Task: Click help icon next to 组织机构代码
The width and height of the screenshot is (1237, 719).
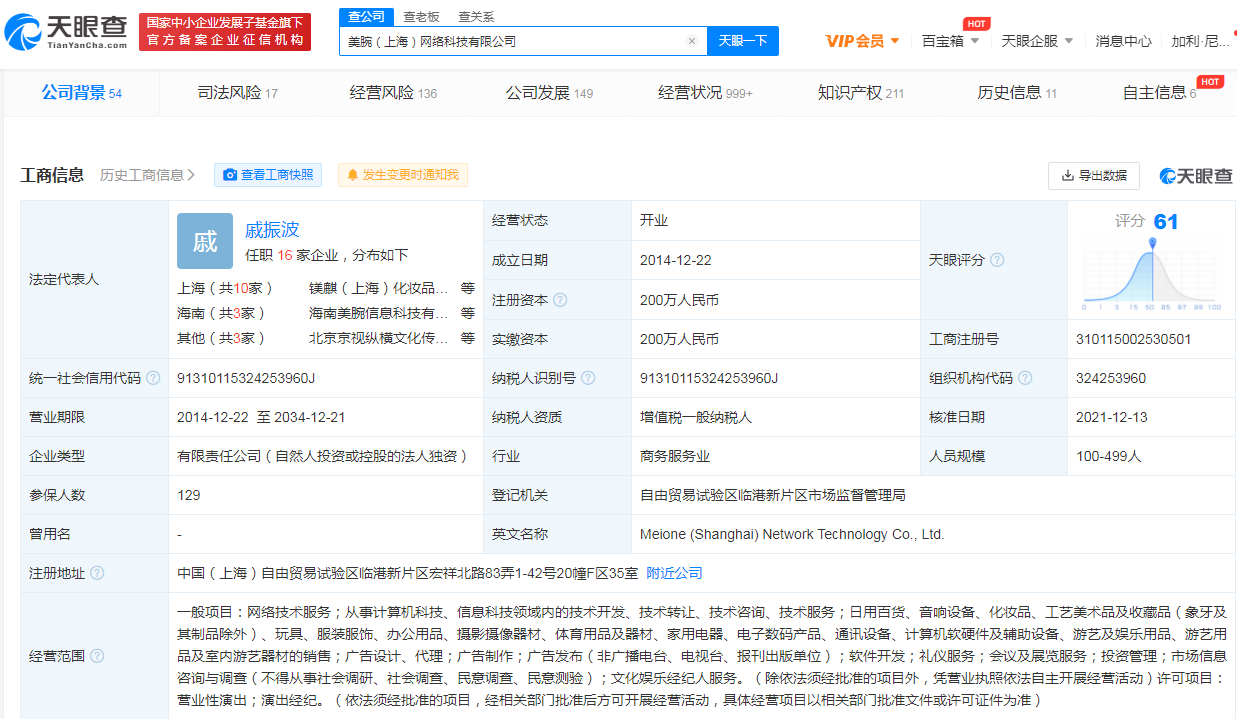Action: (x=1025, y=378)
